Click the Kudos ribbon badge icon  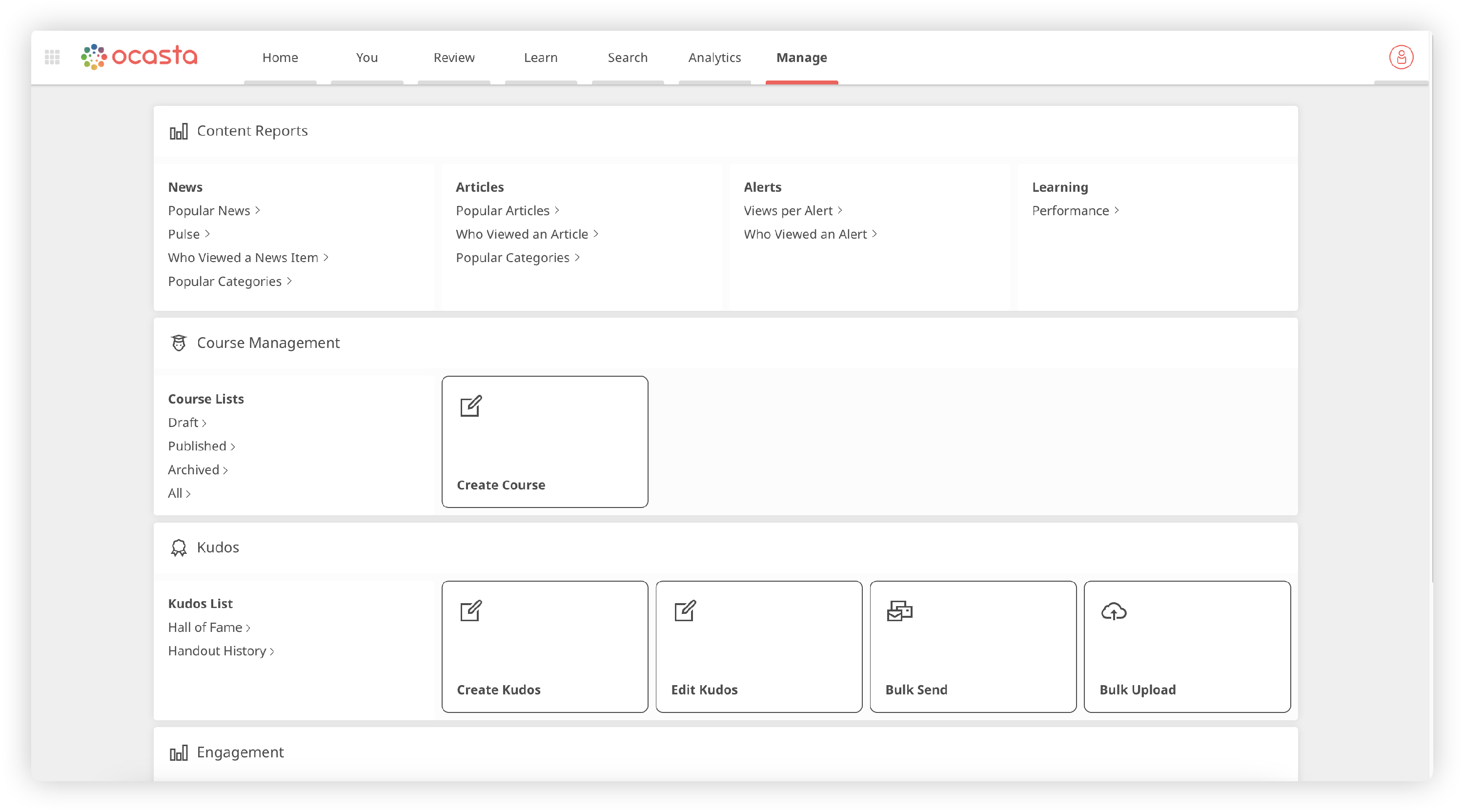pyautogui.click(x=179, y=548)
